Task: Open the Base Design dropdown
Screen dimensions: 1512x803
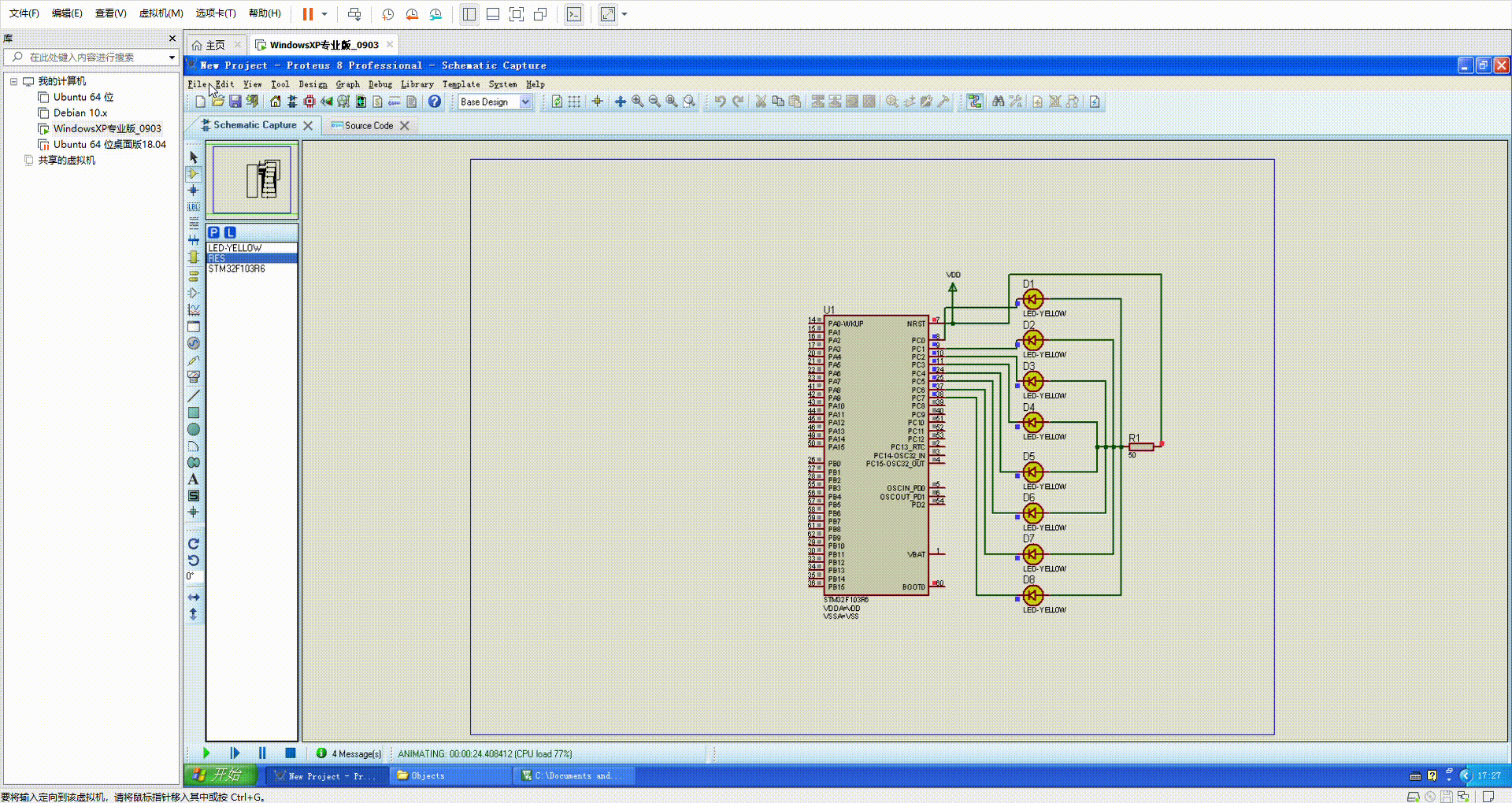Action: [x=525, y=102]
